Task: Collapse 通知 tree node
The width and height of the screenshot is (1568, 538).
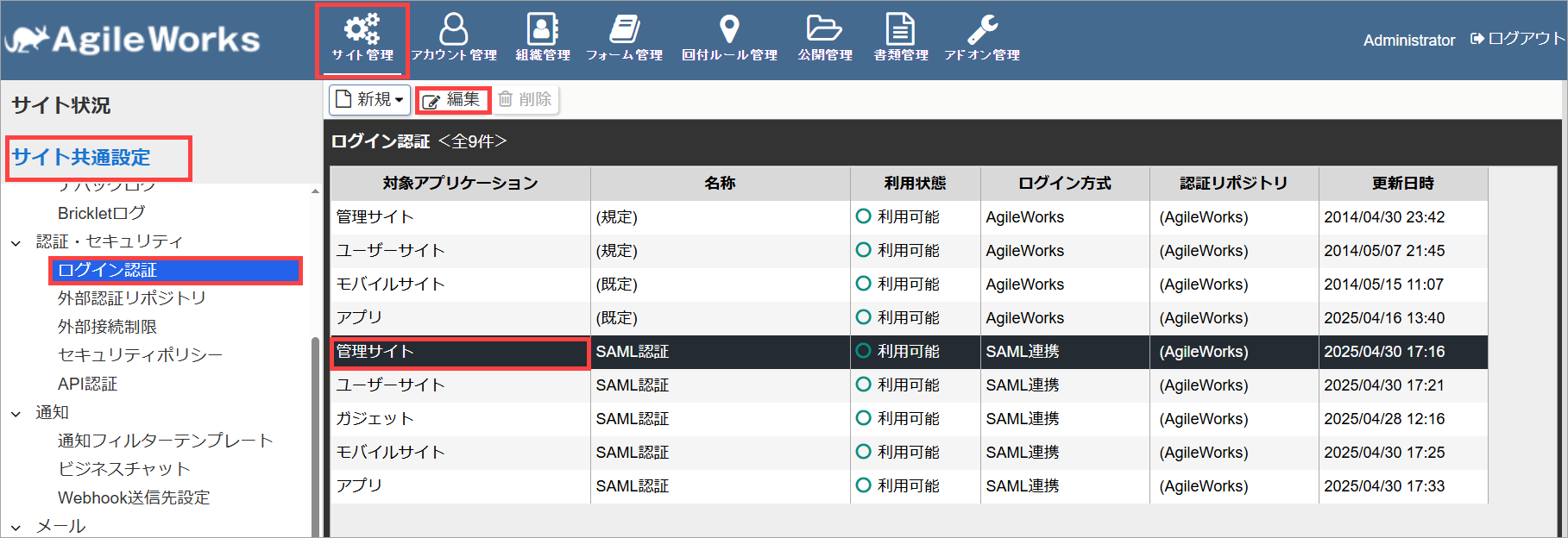Action: click(x=16, y=414)
